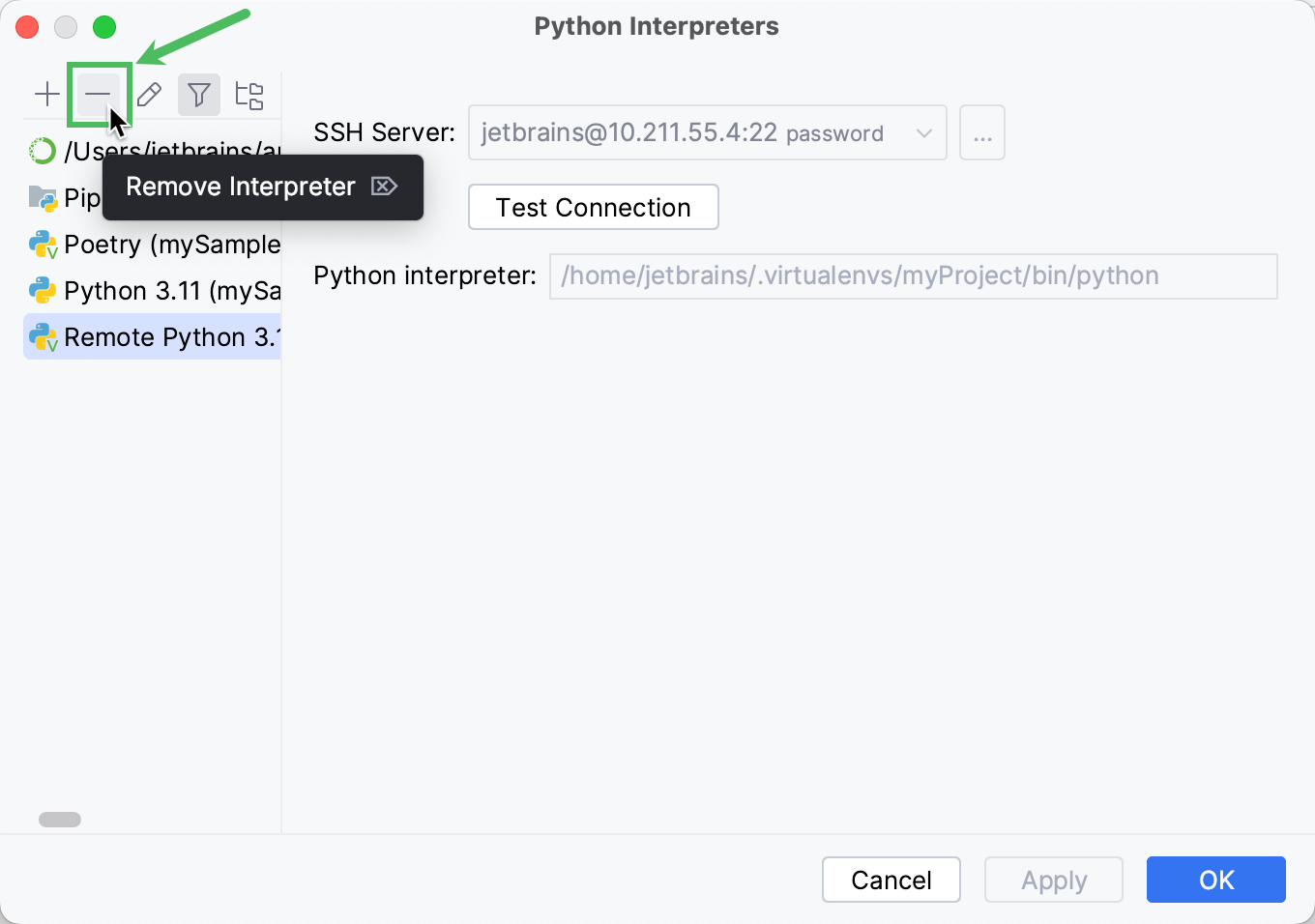Confirm changes with the OK button

click(x=1215, y=880)
